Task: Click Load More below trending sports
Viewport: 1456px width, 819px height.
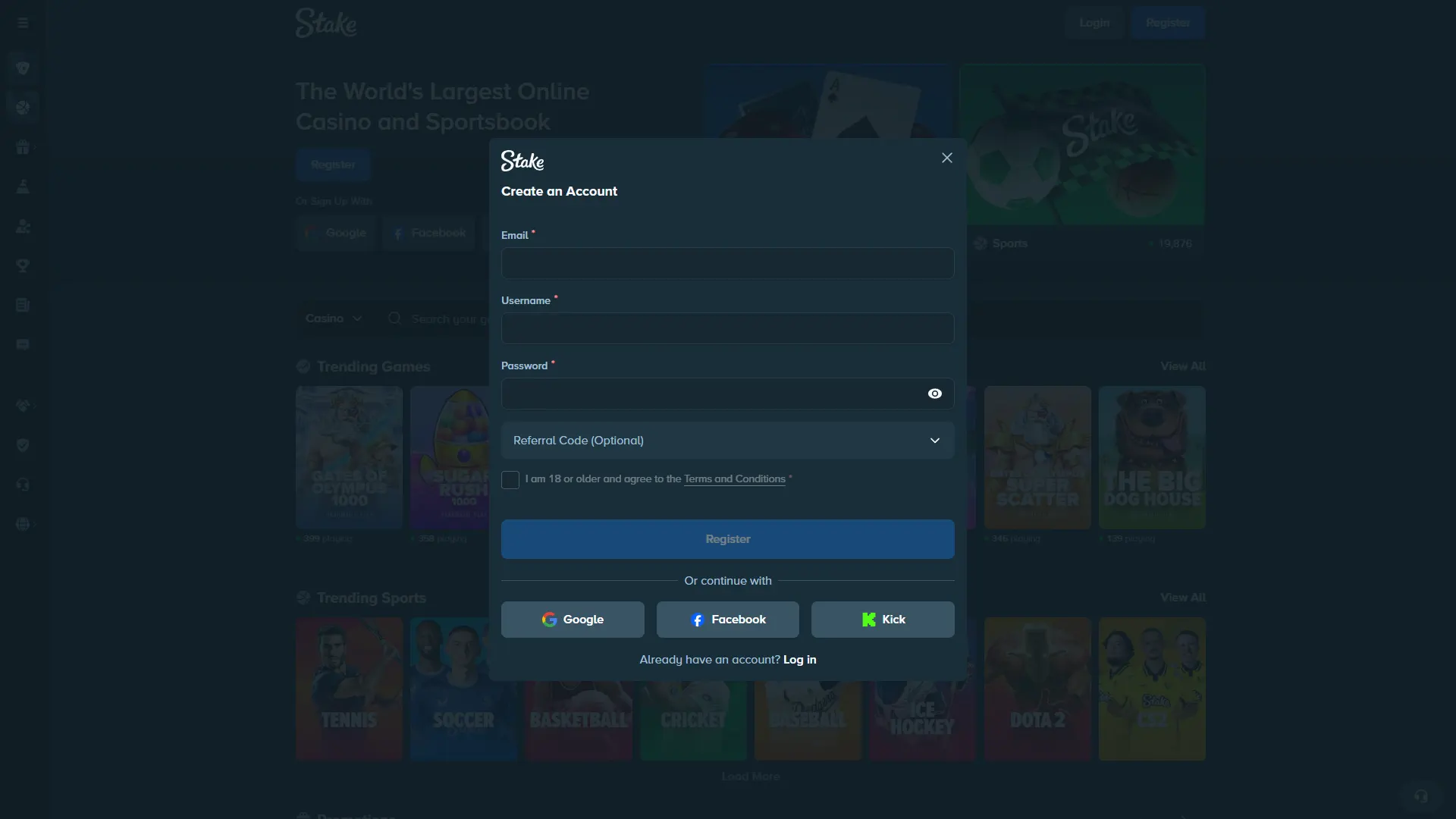Action: pos(750,777)
